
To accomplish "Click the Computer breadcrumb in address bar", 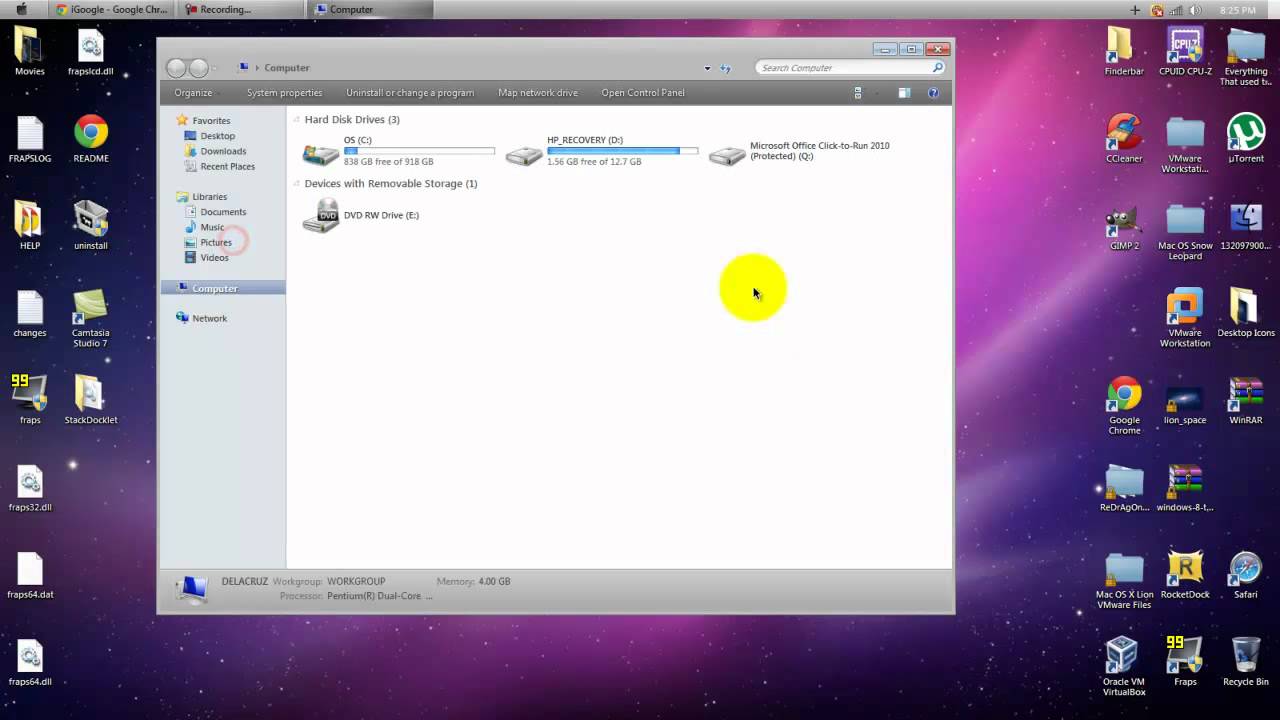I will tap(287, 68).
